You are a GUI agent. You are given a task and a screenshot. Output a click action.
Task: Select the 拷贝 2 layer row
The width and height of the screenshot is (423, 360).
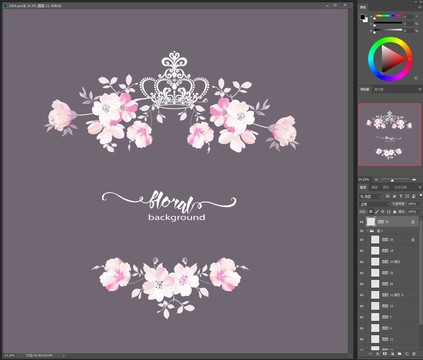[389, 295]
